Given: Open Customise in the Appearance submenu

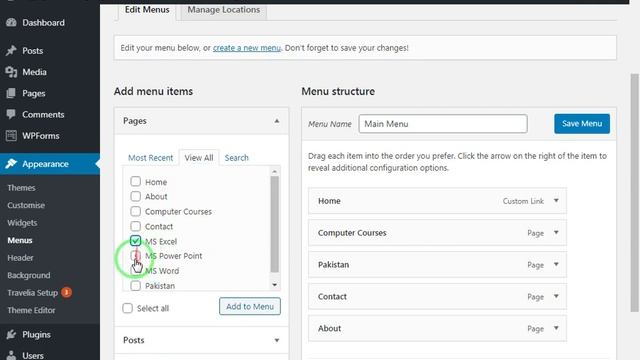Looking at the screenshot, I should pyautogui.click(x=26, y=205).
